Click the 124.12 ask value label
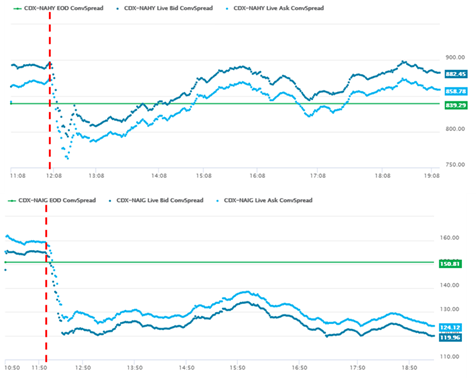The width and height of the screenshot is (476, 378). coord(450,327)
